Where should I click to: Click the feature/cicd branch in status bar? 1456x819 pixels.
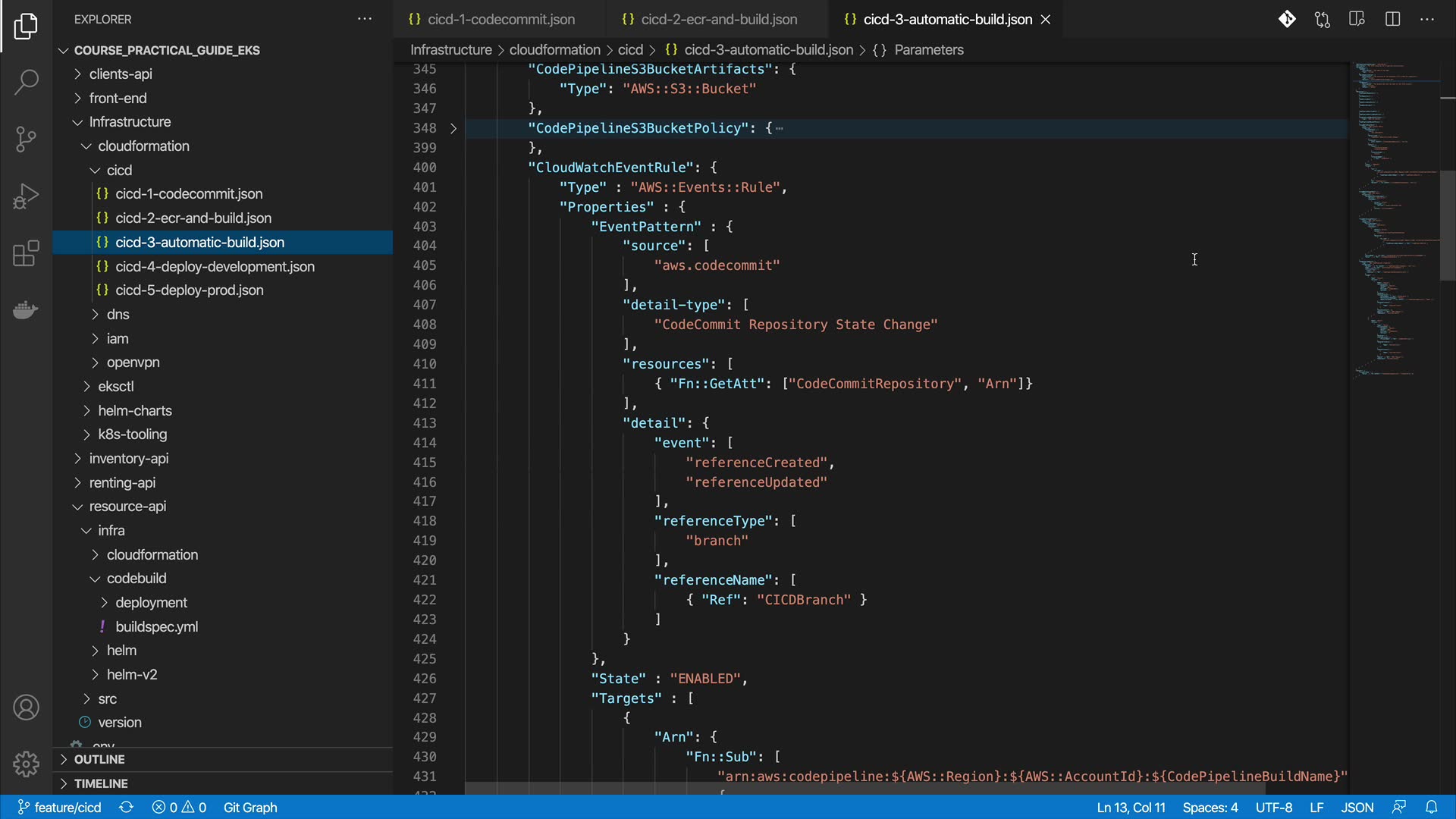tap(60, 807)
